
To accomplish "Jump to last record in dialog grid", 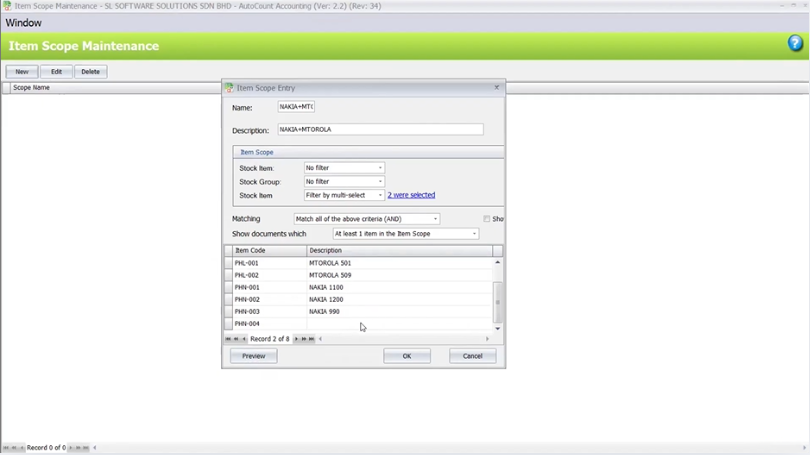I will [311, 339].
